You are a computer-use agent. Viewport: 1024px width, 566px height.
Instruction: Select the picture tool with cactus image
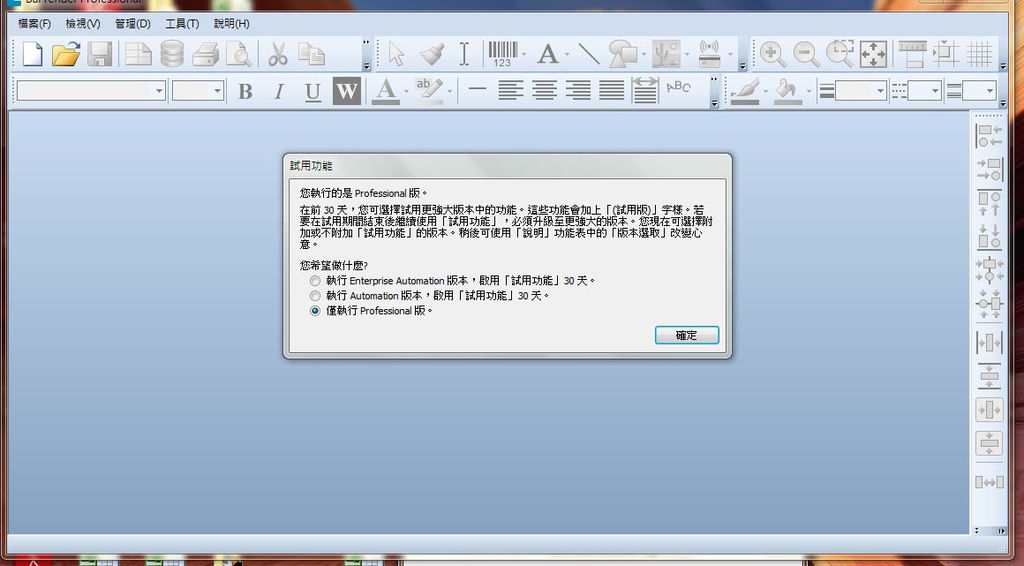point(666,54)
